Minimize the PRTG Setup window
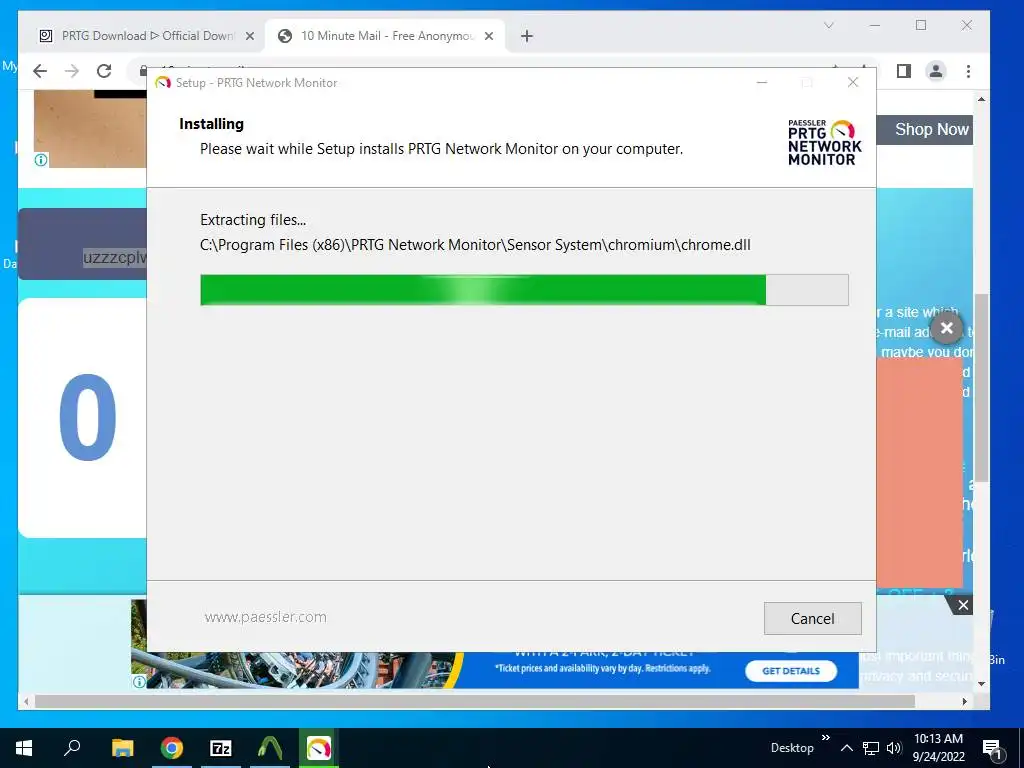The width and height of the screenshot is (1024, 768). tap(761, 82)
